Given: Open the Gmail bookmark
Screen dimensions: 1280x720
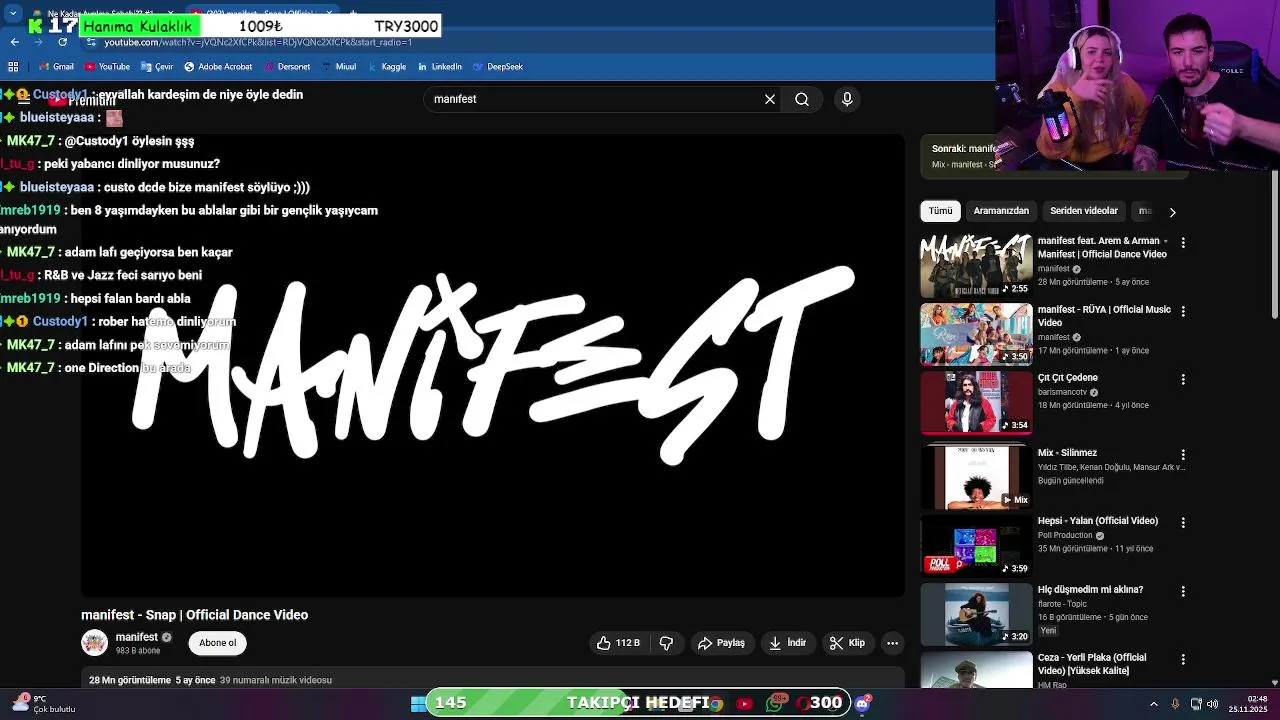Looking at the screenshot, I should tap(56, 67).
